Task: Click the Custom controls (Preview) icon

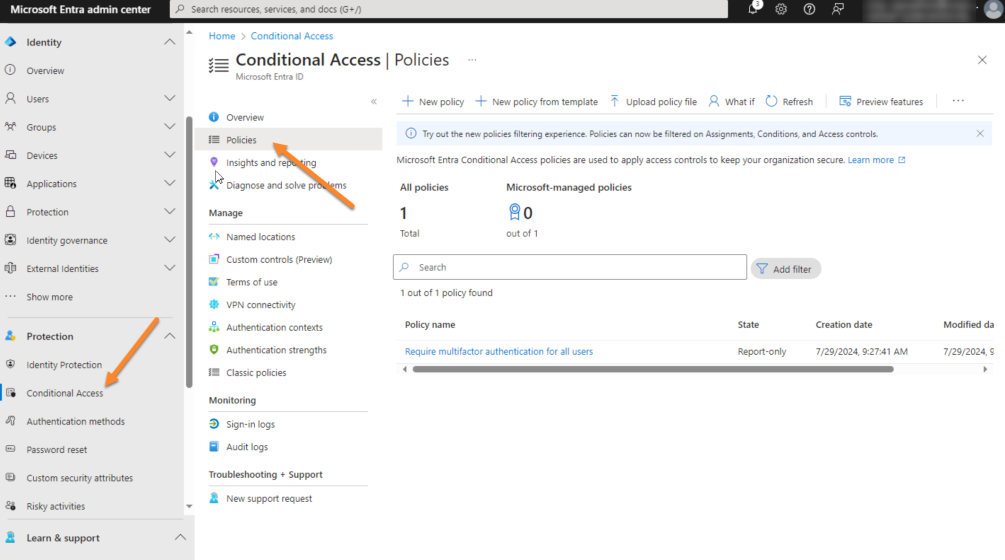Action: tap(214, 259)
